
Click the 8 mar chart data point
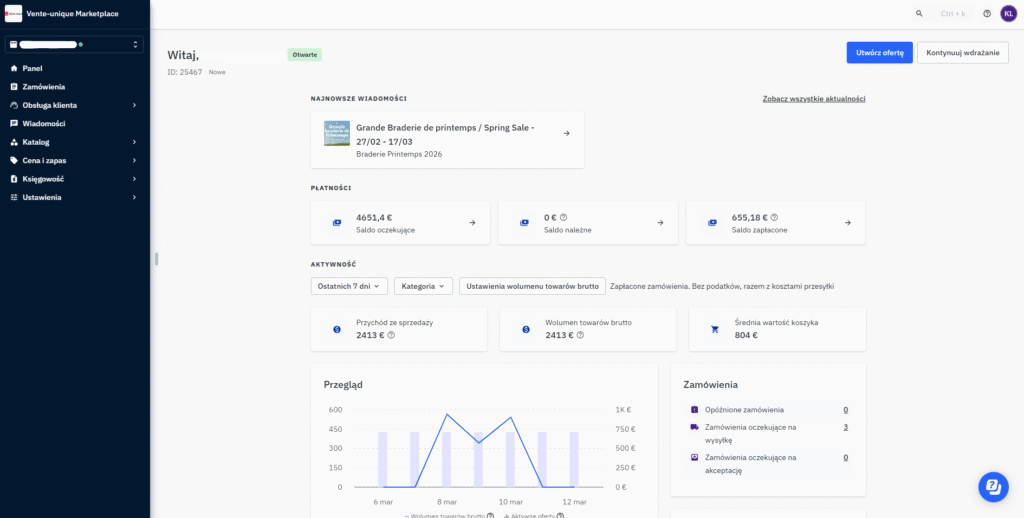pos(447,414)
